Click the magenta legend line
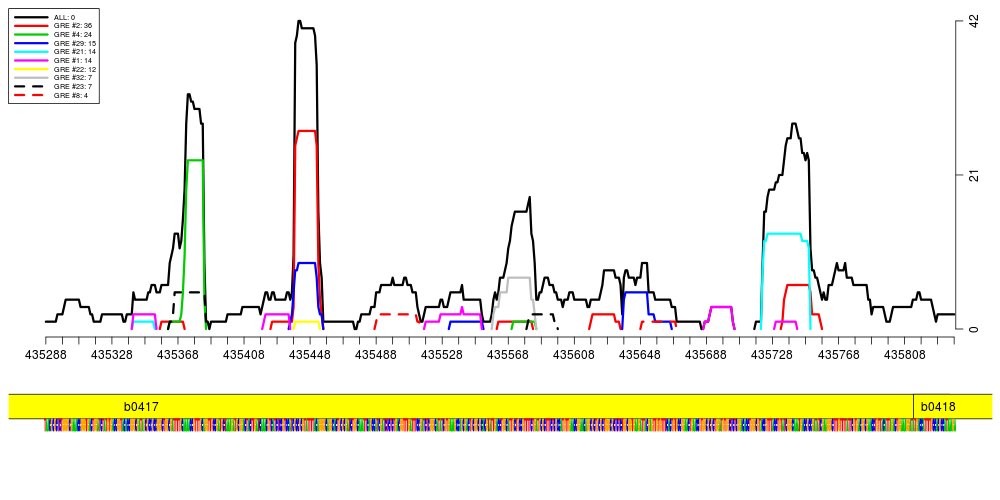 coord(31,60)
